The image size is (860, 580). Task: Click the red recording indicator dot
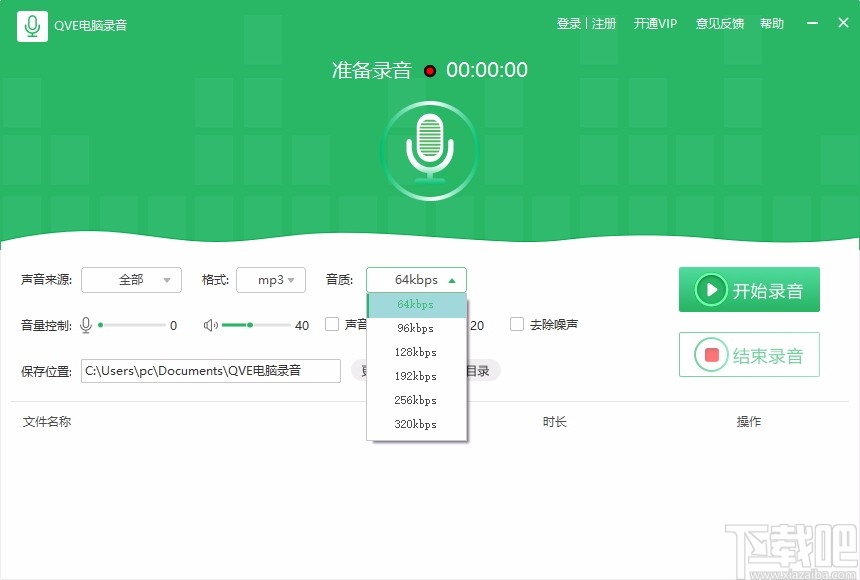[430, 71]
